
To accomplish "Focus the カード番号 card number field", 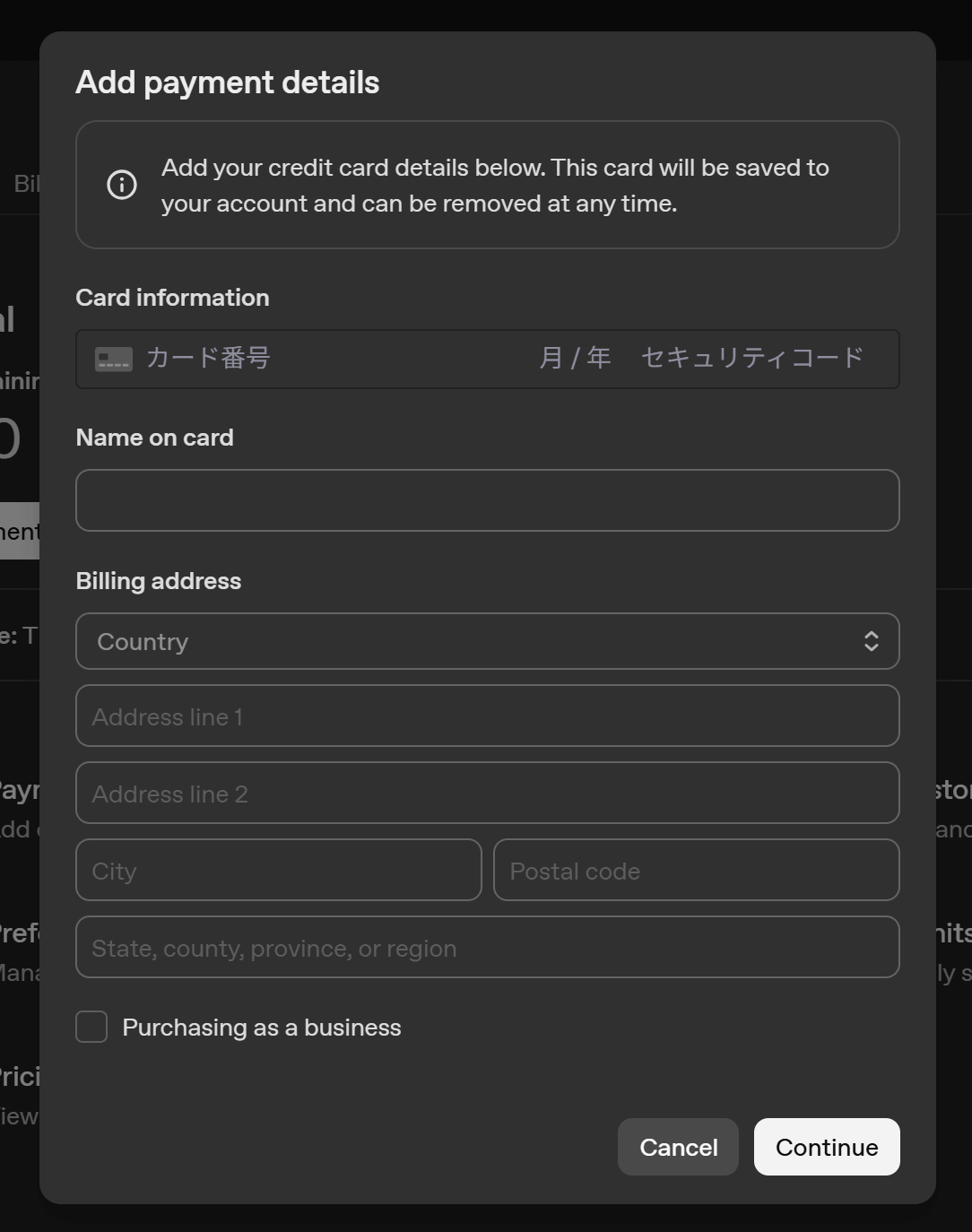I will [x=314, y=359].
